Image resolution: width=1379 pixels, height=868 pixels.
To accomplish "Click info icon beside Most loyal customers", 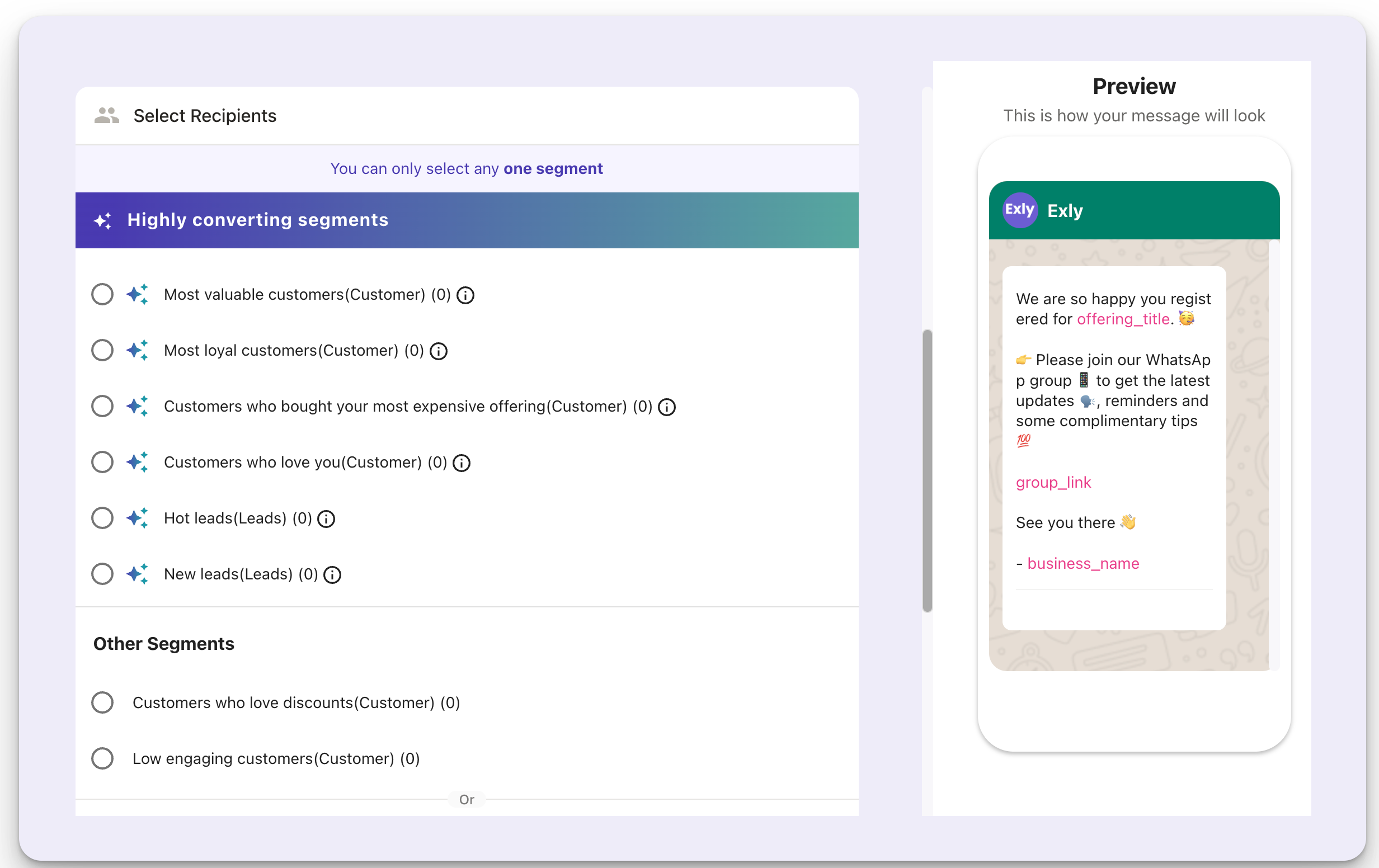I will [x=439, y=351].
